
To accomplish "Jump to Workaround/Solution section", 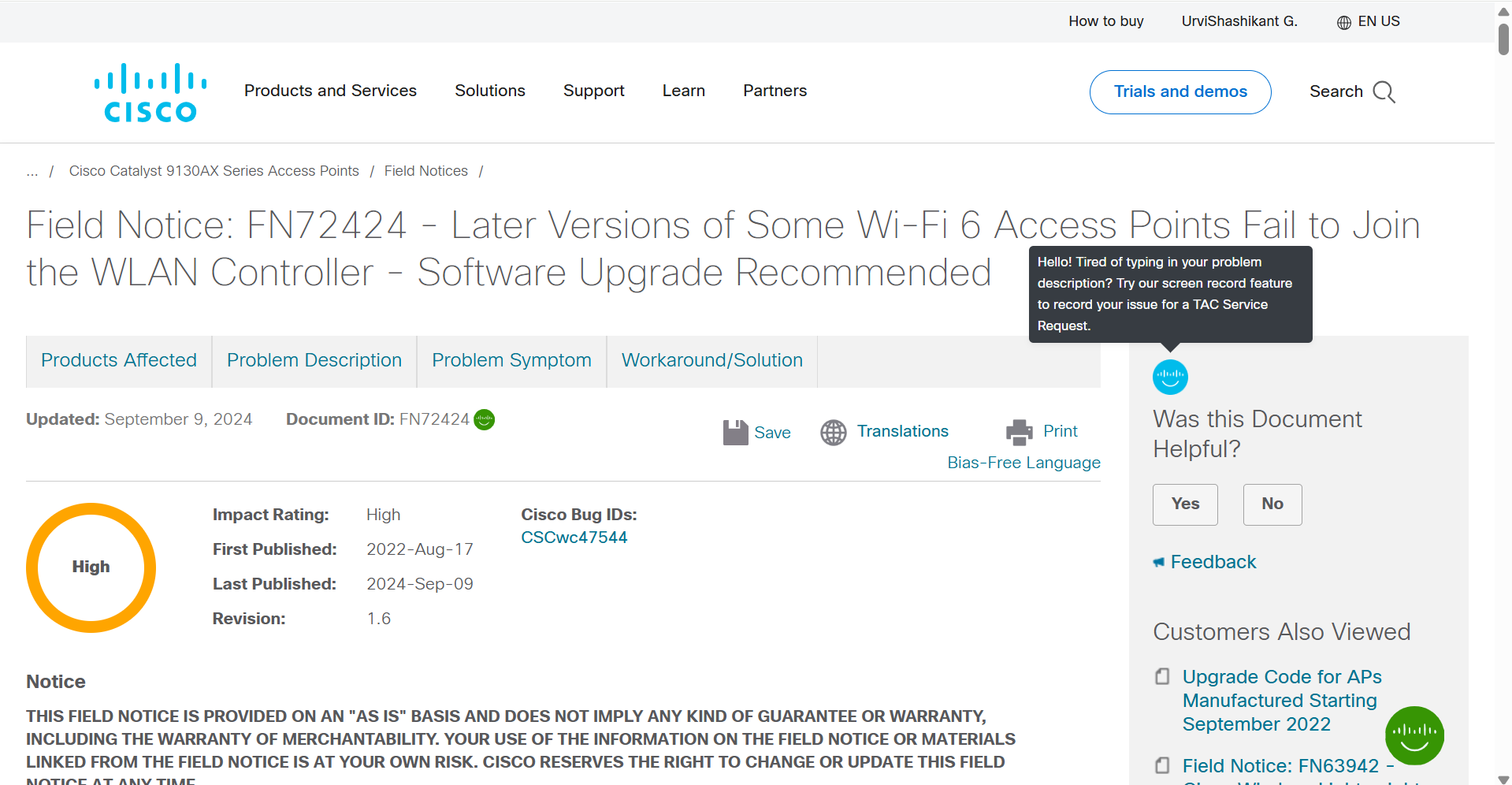I will (712, 361).
